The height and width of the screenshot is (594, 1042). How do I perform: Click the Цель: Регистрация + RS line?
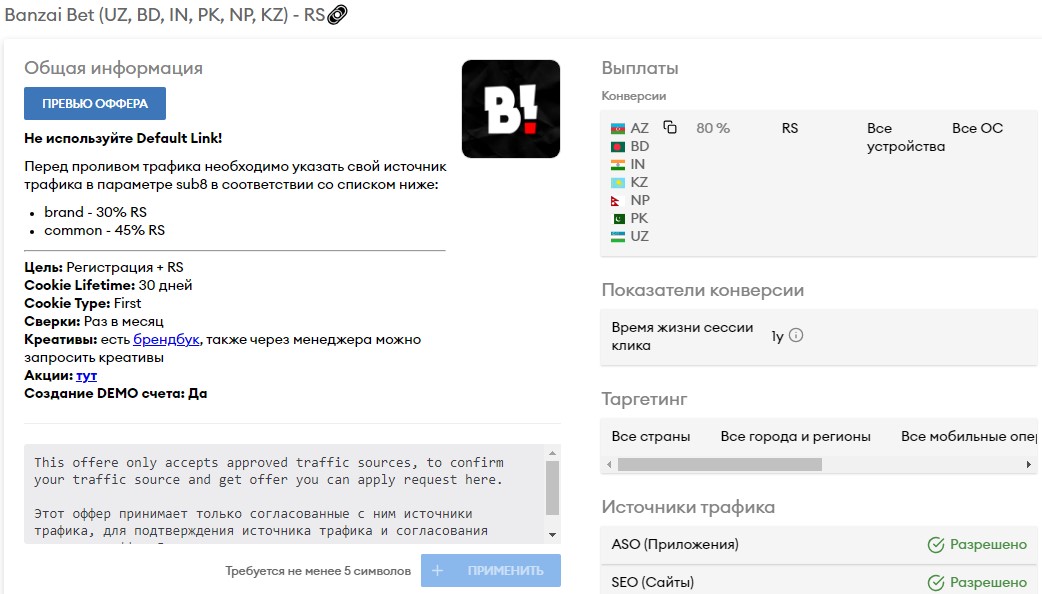click(104, 267)
